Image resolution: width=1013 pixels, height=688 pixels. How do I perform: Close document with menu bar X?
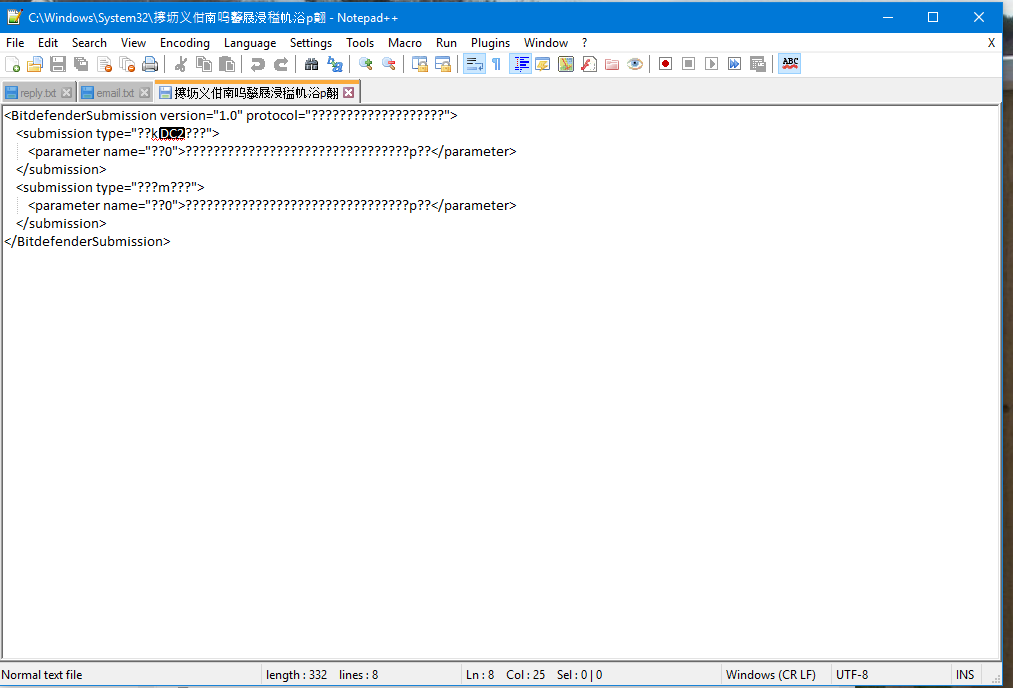coord(991,43)
